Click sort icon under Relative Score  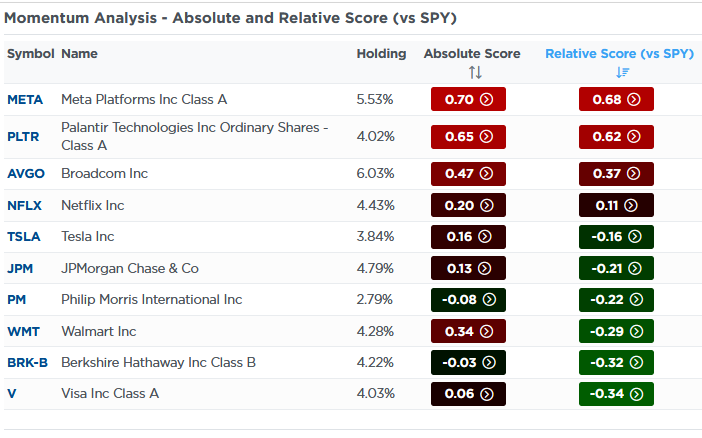(622, 72)
